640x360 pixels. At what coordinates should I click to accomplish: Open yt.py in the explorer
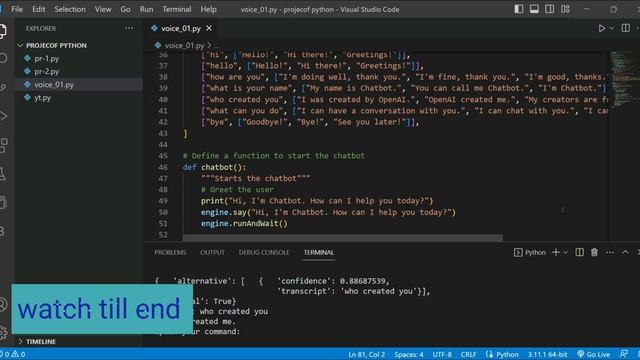point(42,98)
